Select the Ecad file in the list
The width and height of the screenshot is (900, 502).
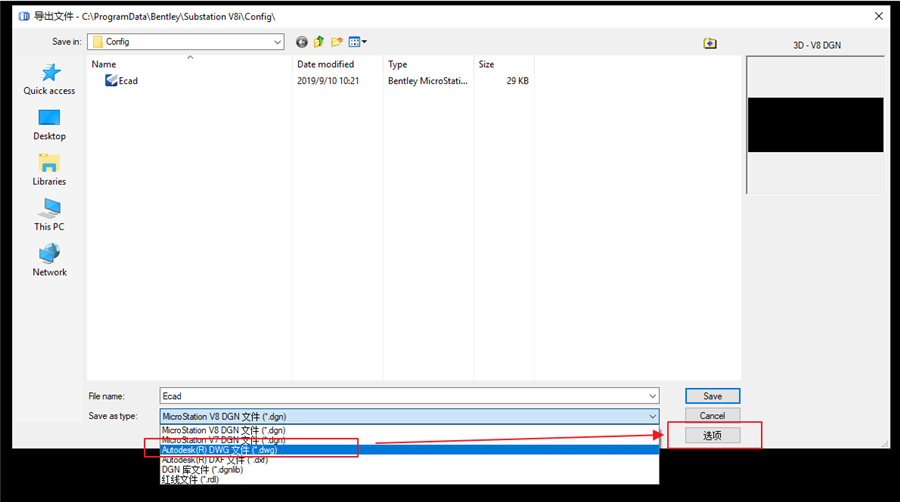122,81
